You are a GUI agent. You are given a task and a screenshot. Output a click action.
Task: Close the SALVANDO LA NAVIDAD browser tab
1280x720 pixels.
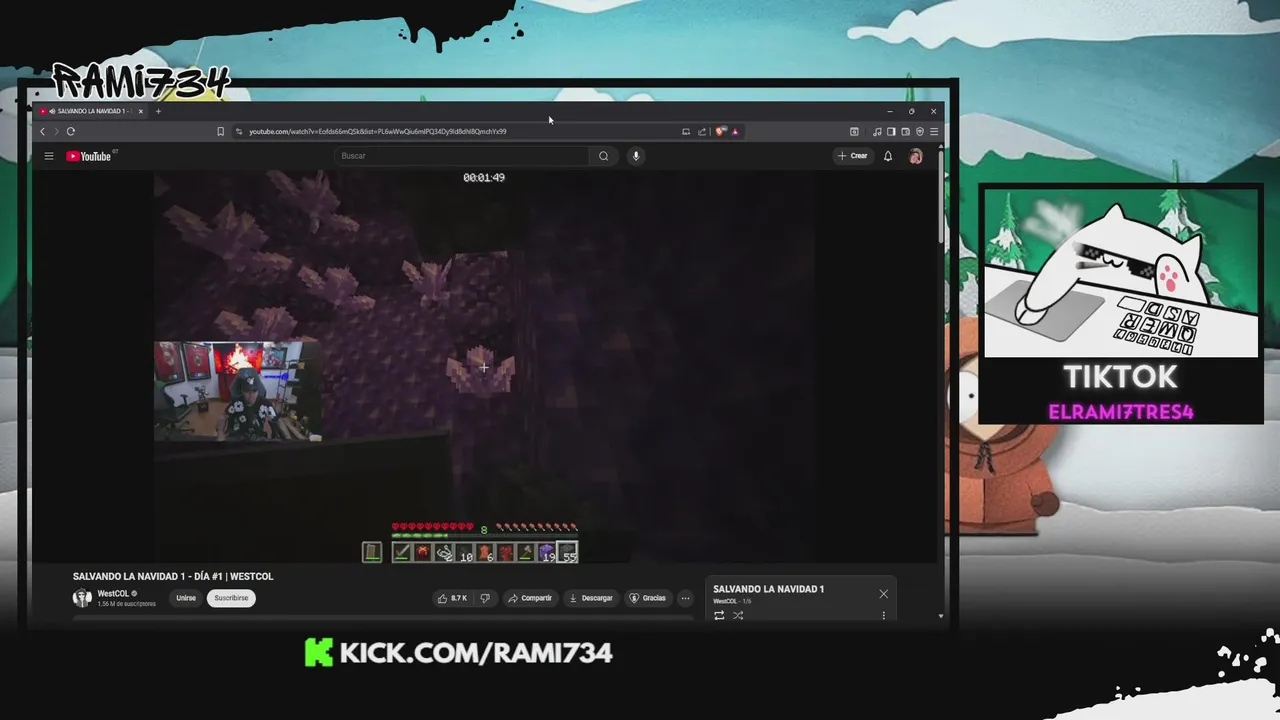tap(141, 111)
